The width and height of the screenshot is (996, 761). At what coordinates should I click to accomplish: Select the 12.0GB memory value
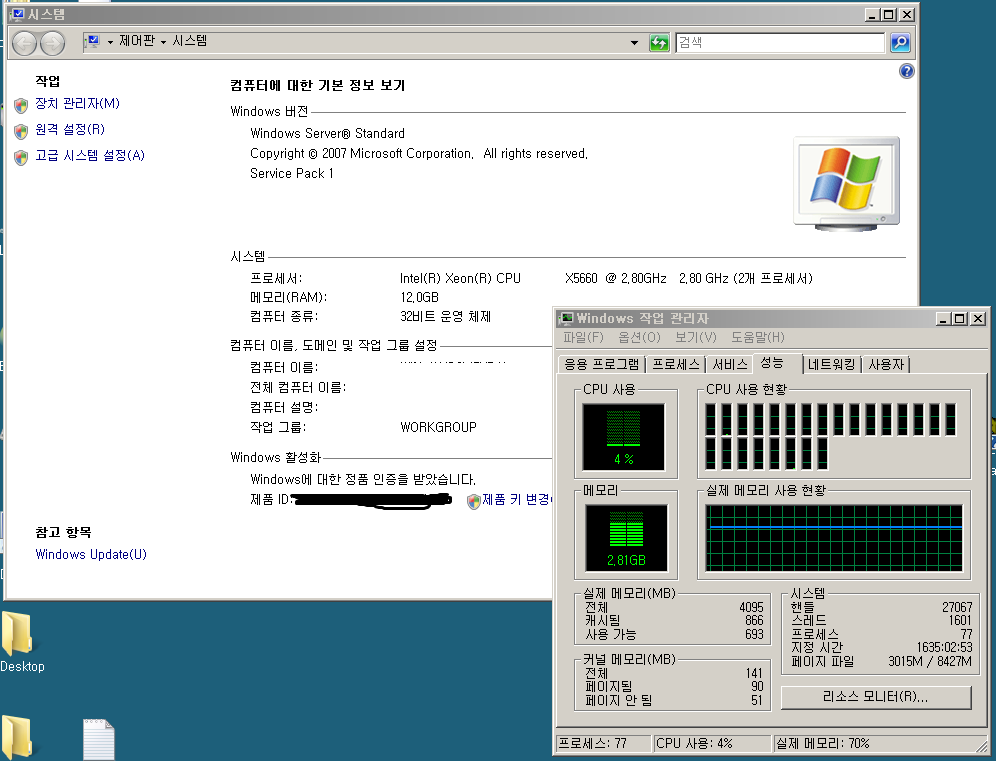point(419,297)
